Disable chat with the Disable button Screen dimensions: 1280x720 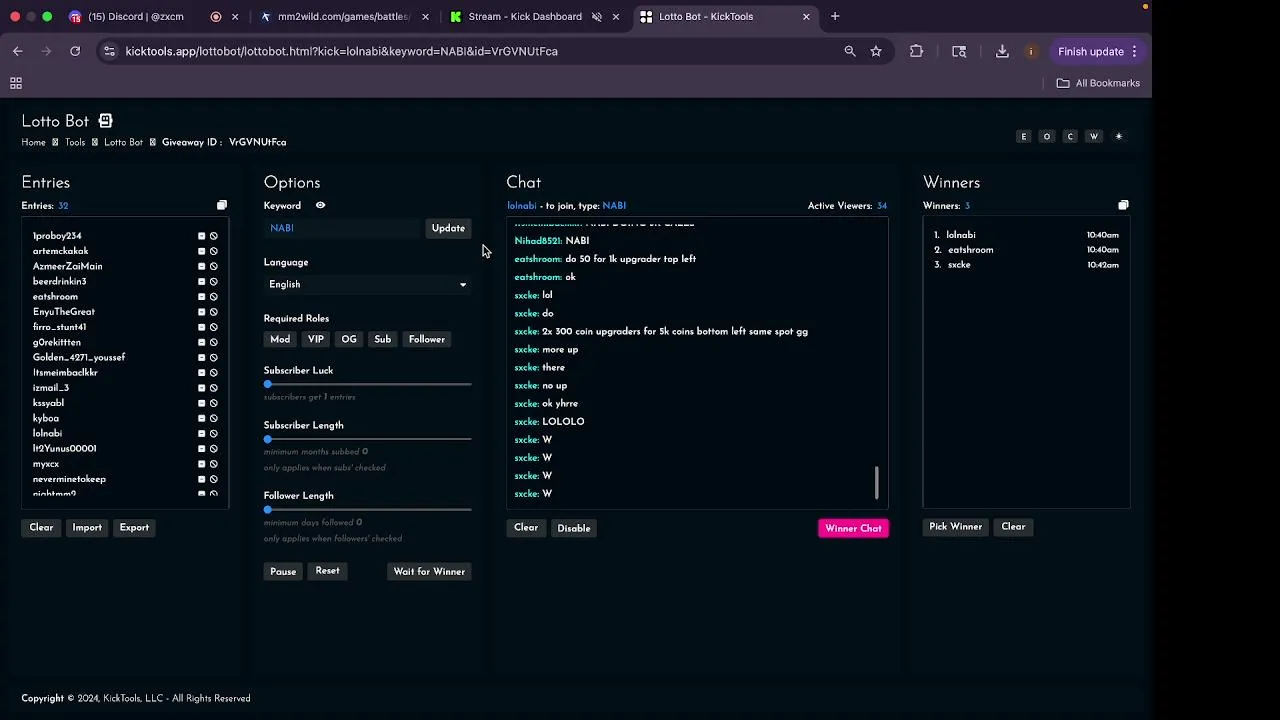coord(574,528)
